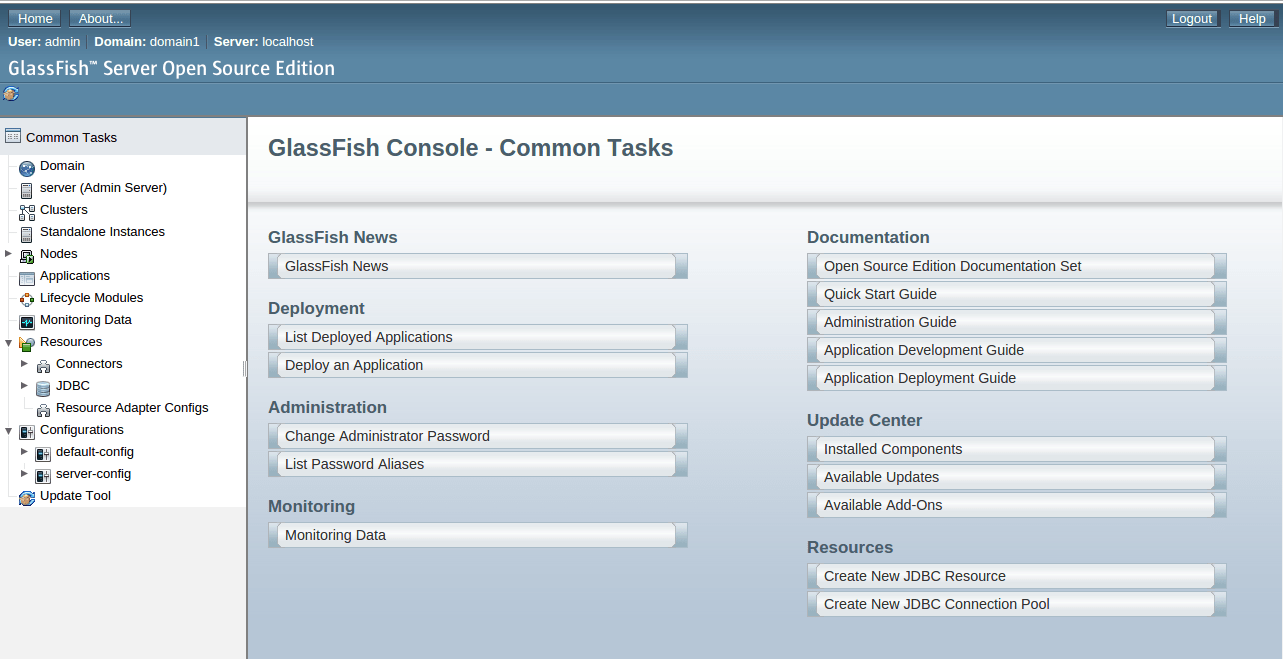Open Available Add-Ons
This screenshot has height=659, width=1283.
point(1017,505)
